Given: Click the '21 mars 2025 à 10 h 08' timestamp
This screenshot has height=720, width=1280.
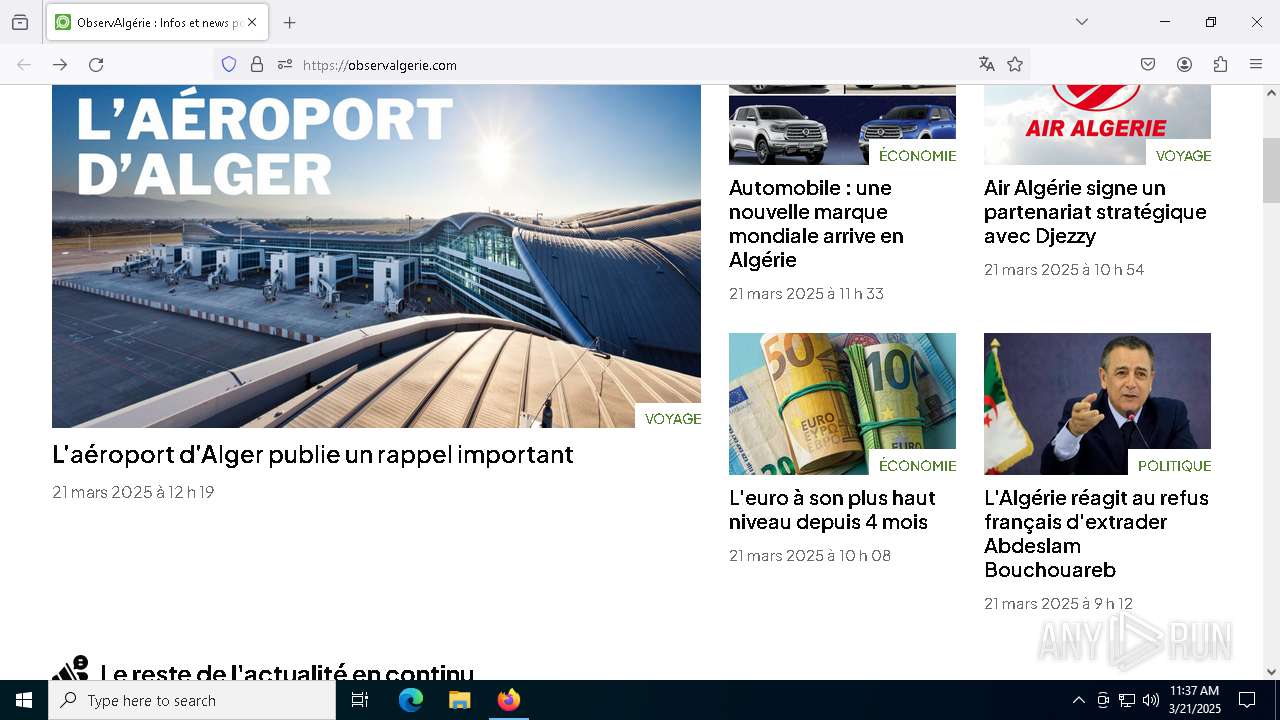Looking at the screenshot, I should [810, 555].
